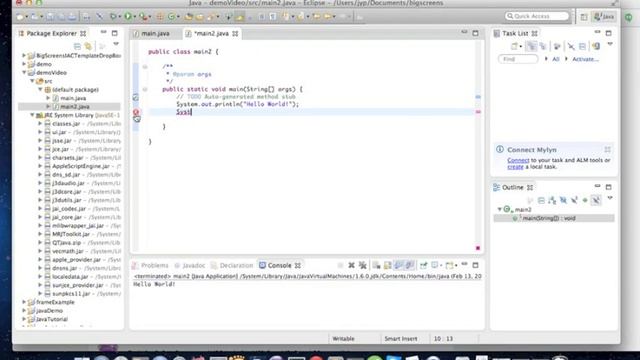This screenshot has width=640, height=360.
Task: Collapse the src folder
Action: point(32,81)
